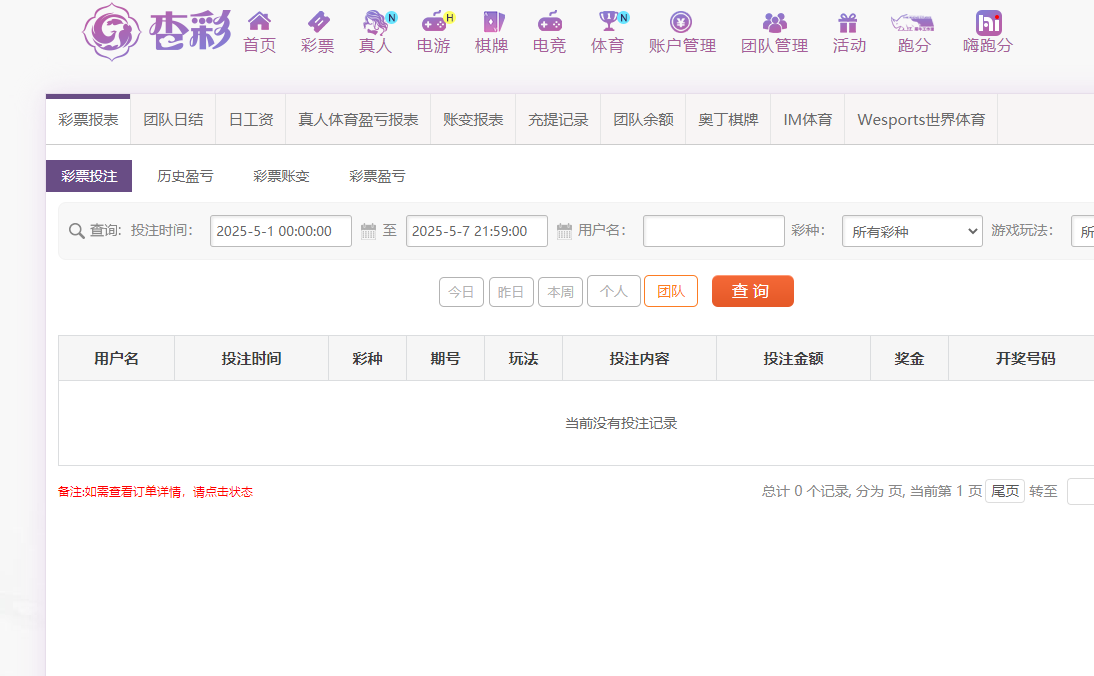The image size is (1094, 676).
Task: Click the 活动 gift box icon
Action: click(849, 22)
